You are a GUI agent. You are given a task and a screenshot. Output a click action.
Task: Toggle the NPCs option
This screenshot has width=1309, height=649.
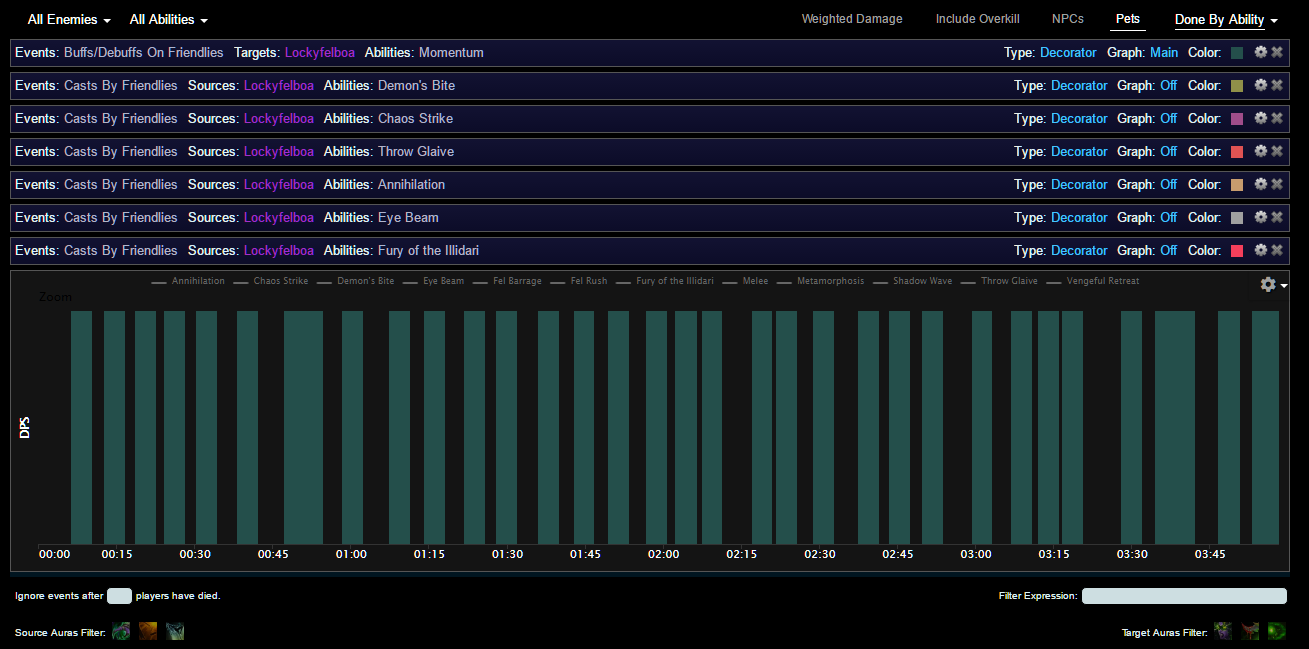(1068, 19)
